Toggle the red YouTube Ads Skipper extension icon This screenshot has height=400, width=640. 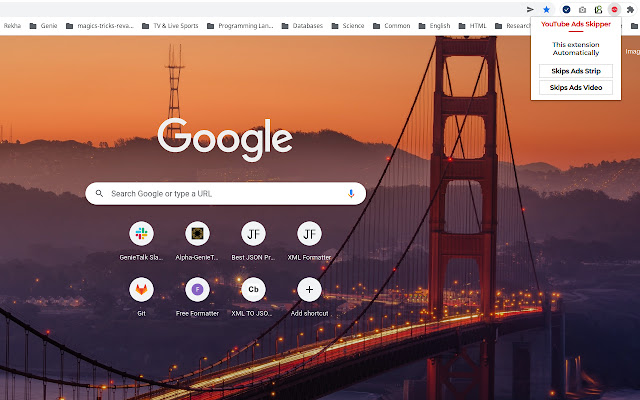point(614,9)
